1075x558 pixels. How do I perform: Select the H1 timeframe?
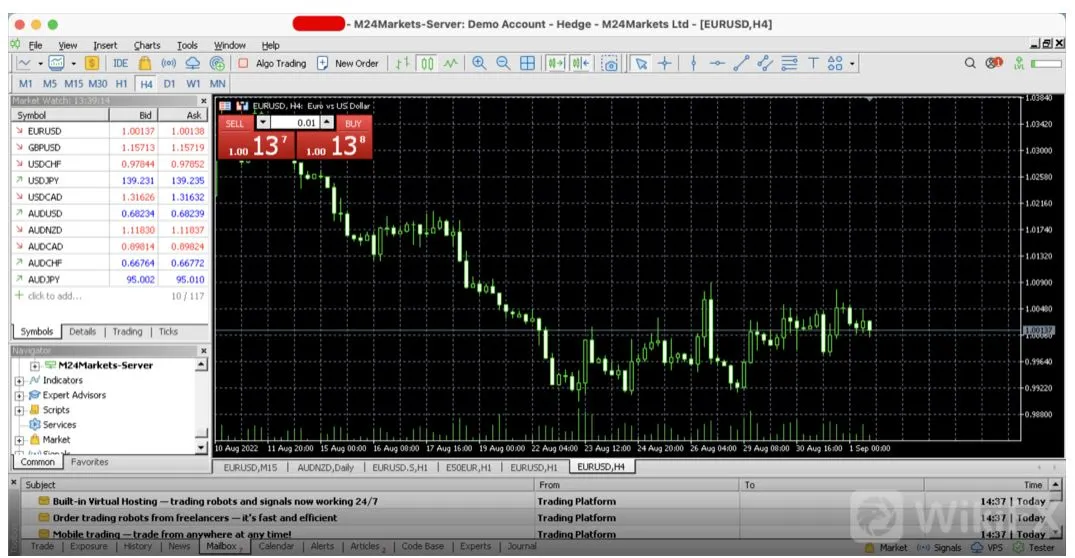(x=121, y=84)
